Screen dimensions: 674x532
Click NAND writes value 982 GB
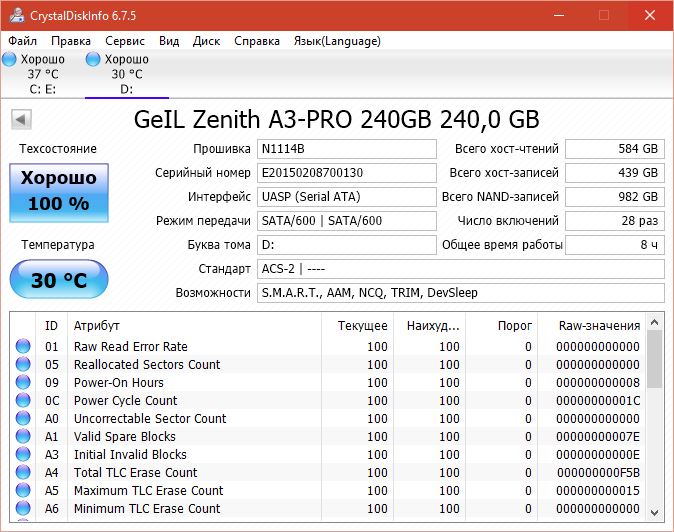tap(615, 197)
